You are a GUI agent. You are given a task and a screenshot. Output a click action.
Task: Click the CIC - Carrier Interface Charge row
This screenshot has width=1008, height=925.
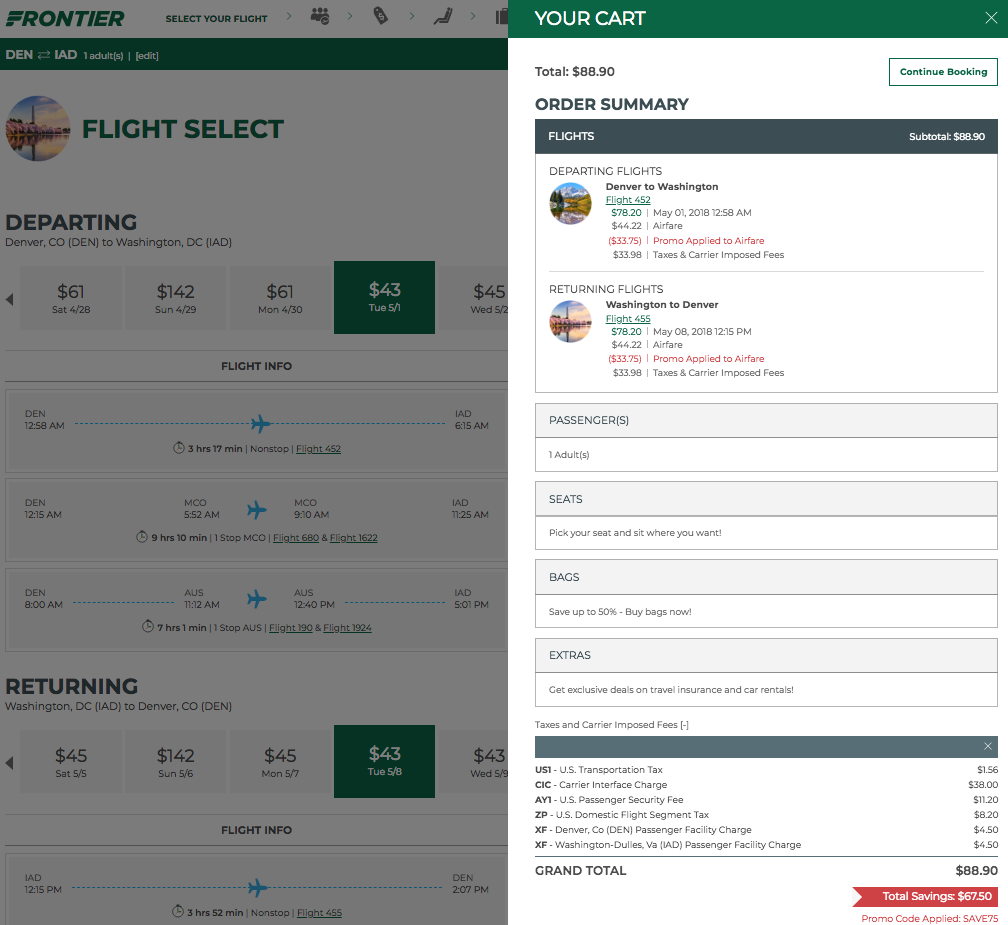(766, 785)
